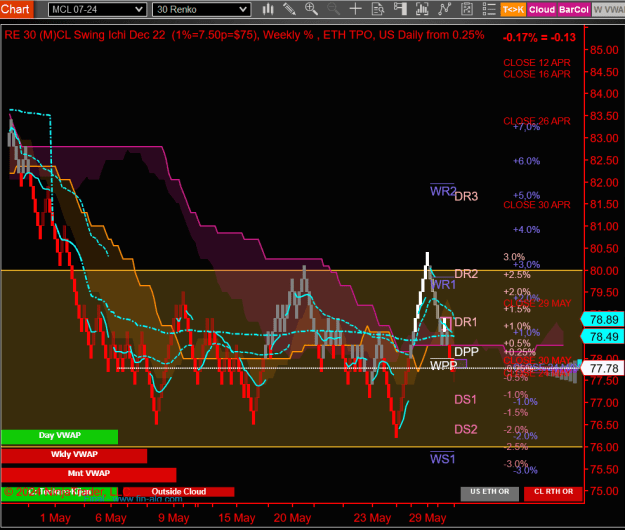Click the DS1 support label
Image resolution: width=625 pixels, height=530 pixels.
pyautogui.click(x=466, y=400)
